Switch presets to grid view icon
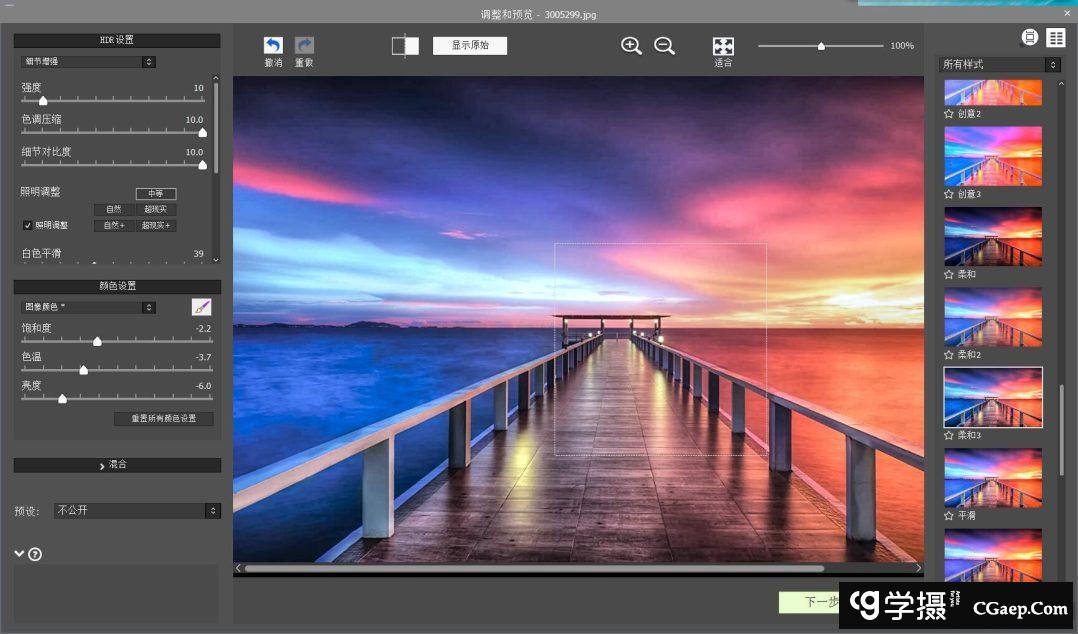Image resolution: width=1078 pixels, height=634 pixels. click(x=1056, y=38)
